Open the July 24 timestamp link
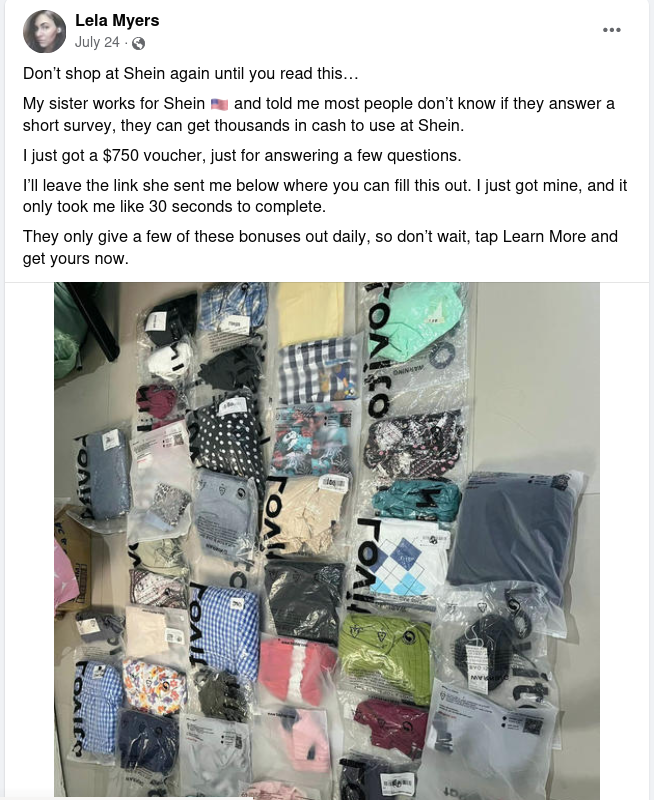 pyautogui.click(x=97, y=42)
